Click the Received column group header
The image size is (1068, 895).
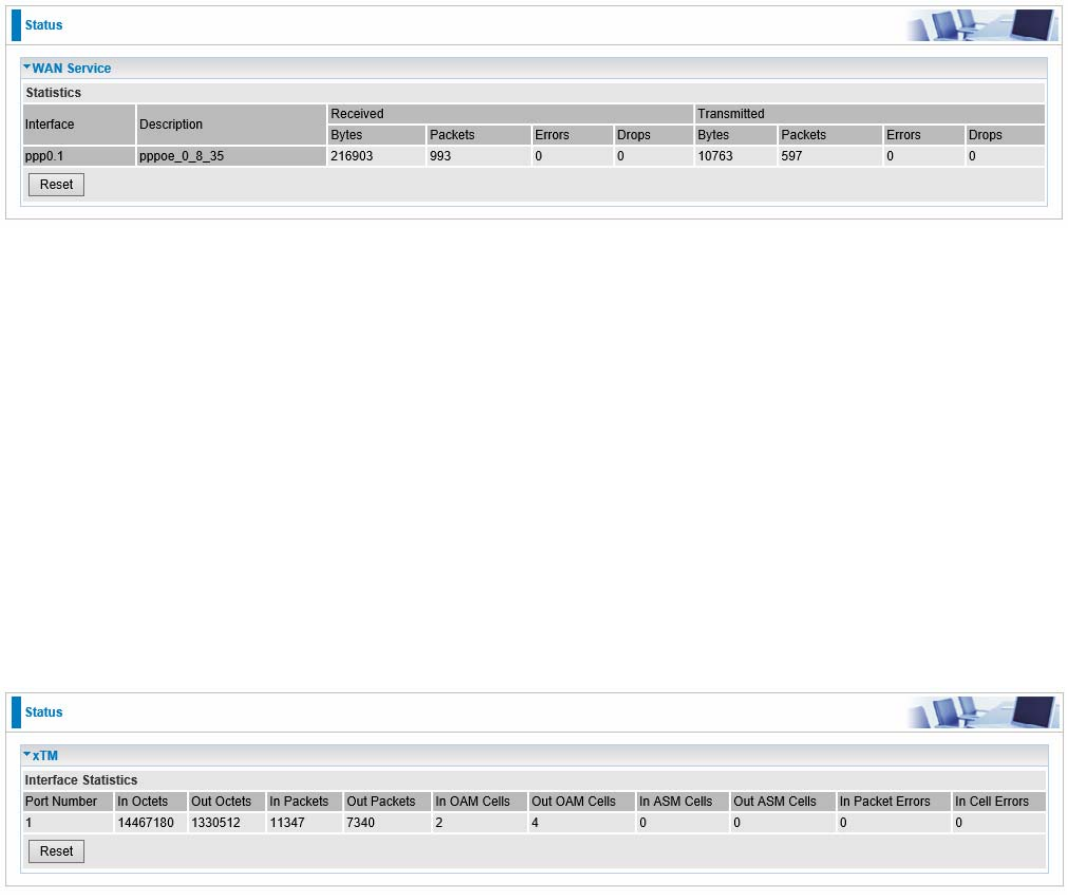point(509,114)
